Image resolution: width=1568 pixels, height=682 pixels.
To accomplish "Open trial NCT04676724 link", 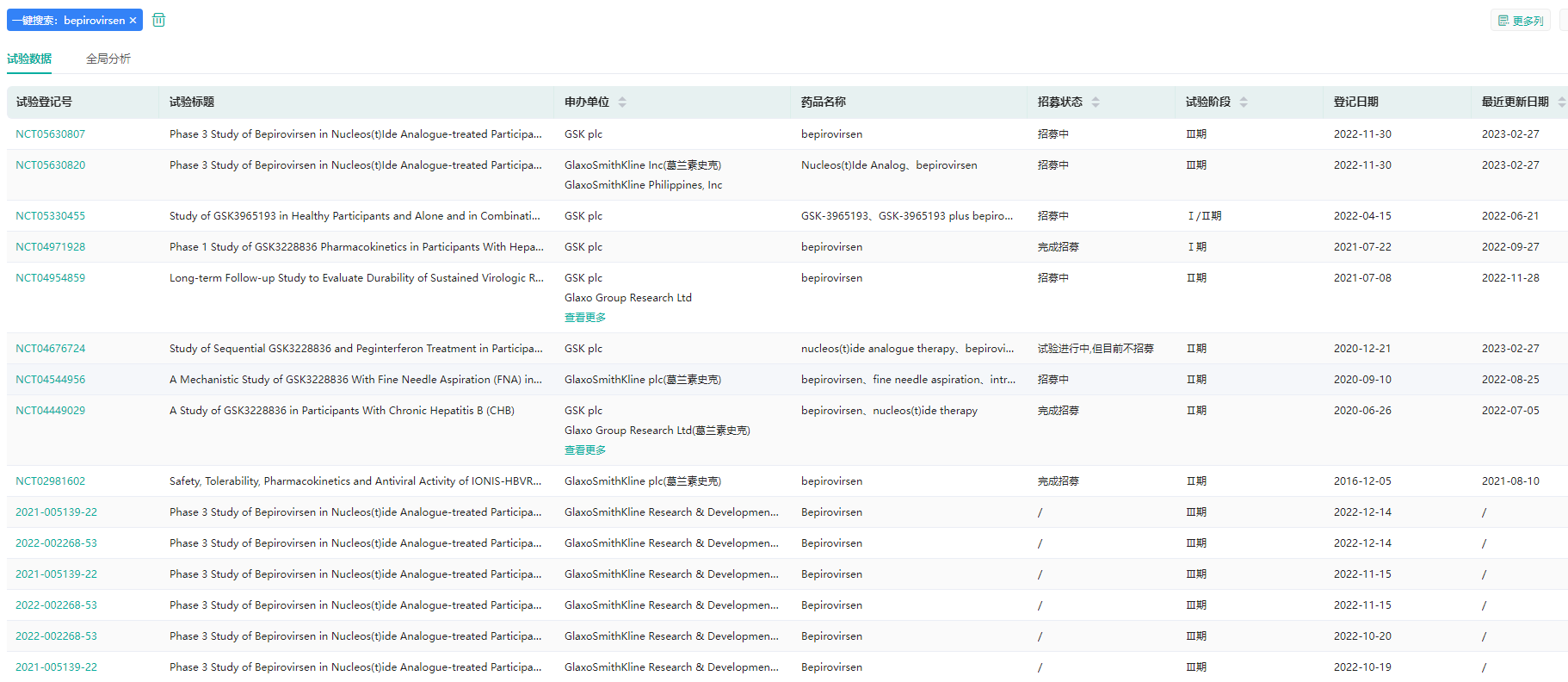I will [x=51, y=349].
